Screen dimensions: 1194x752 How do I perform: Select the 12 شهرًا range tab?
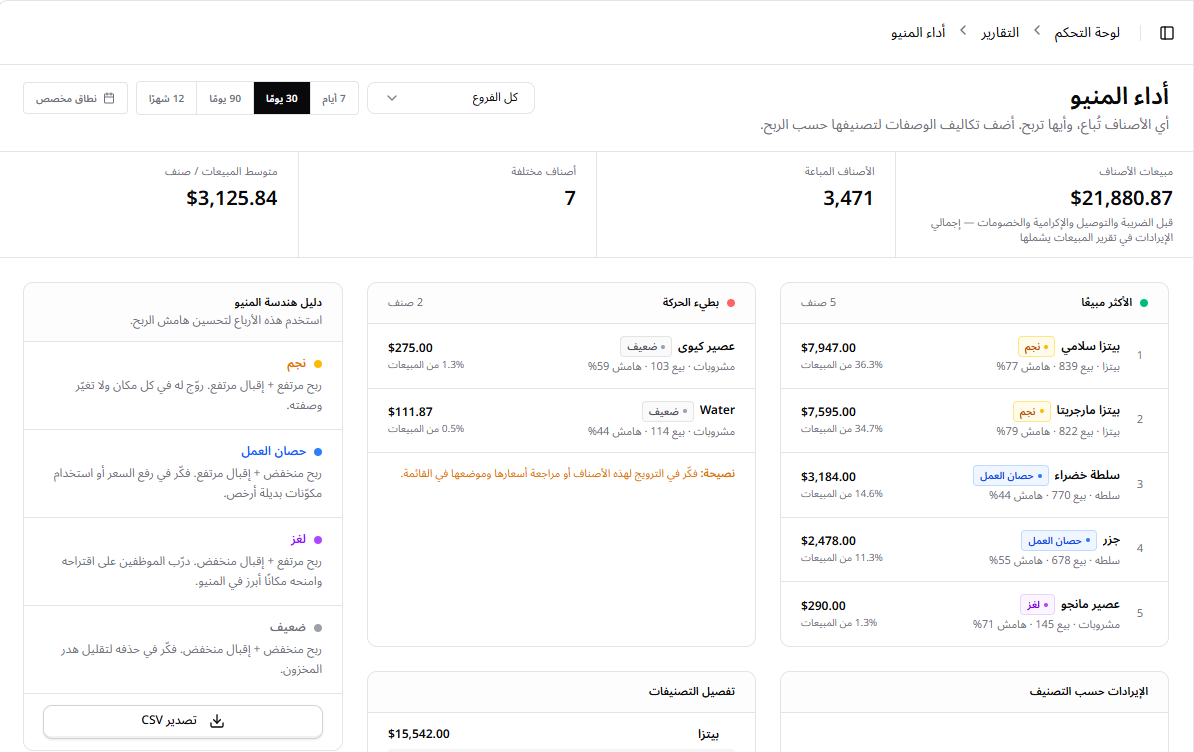tap(166, 98)
